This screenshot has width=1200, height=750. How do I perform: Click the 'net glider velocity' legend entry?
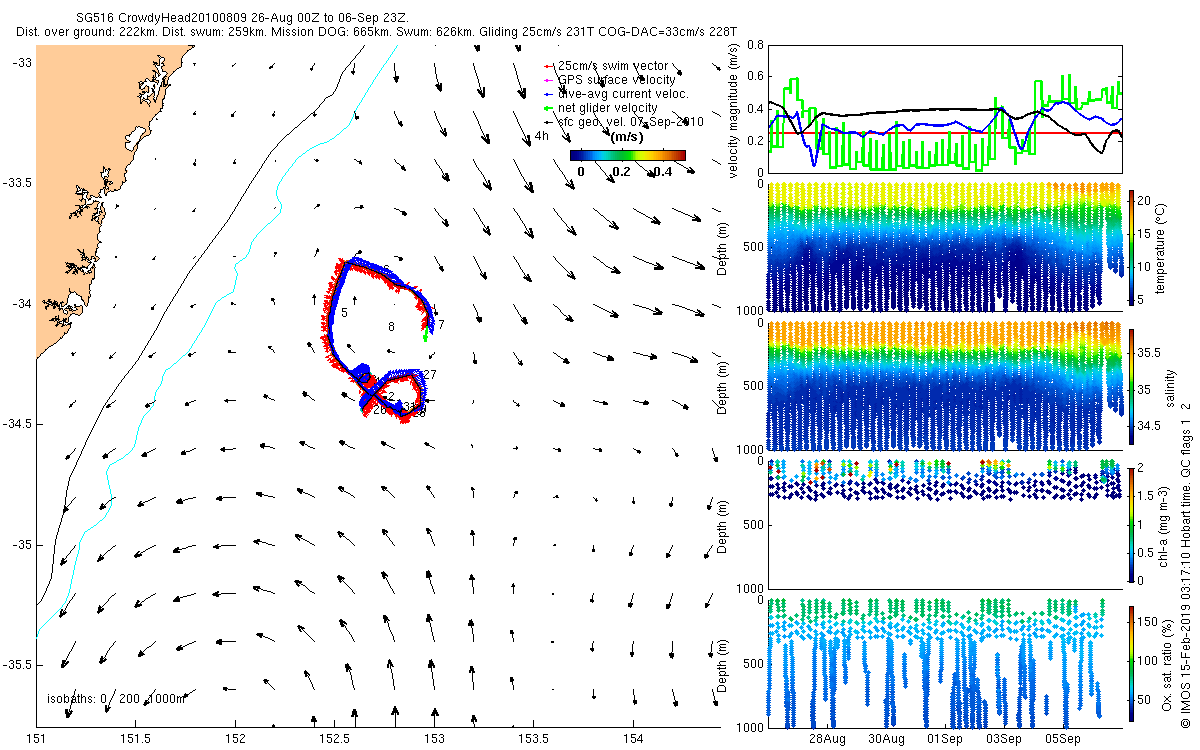(x=607, y=108)
